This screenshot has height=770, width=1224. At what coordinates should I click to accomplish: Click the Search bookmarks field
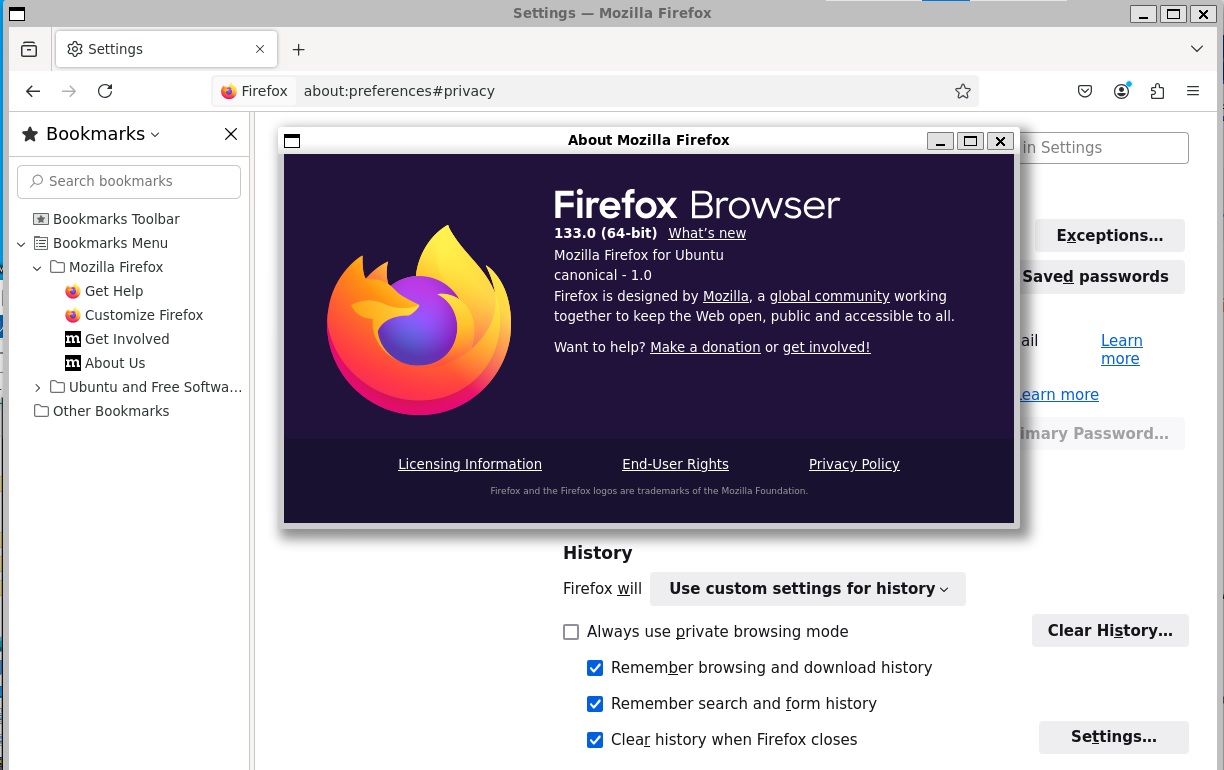130,181
